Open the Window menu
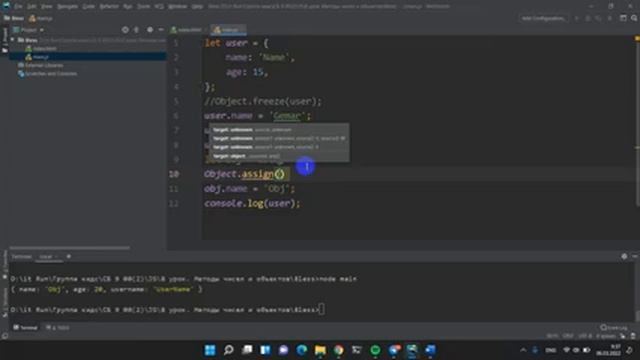This screenshot has height=360, width=640. point(178,7)
